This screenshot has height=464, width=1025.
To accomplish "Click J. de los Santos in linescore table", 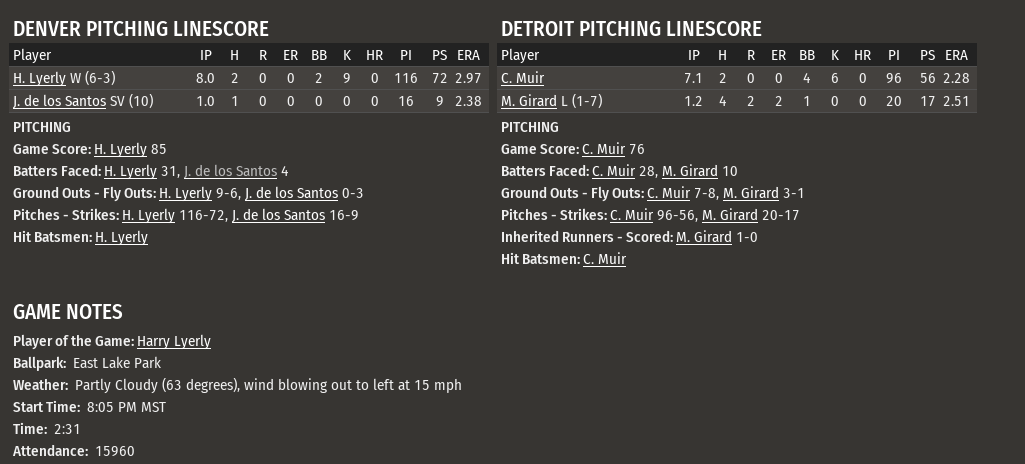I will (59, 101).
